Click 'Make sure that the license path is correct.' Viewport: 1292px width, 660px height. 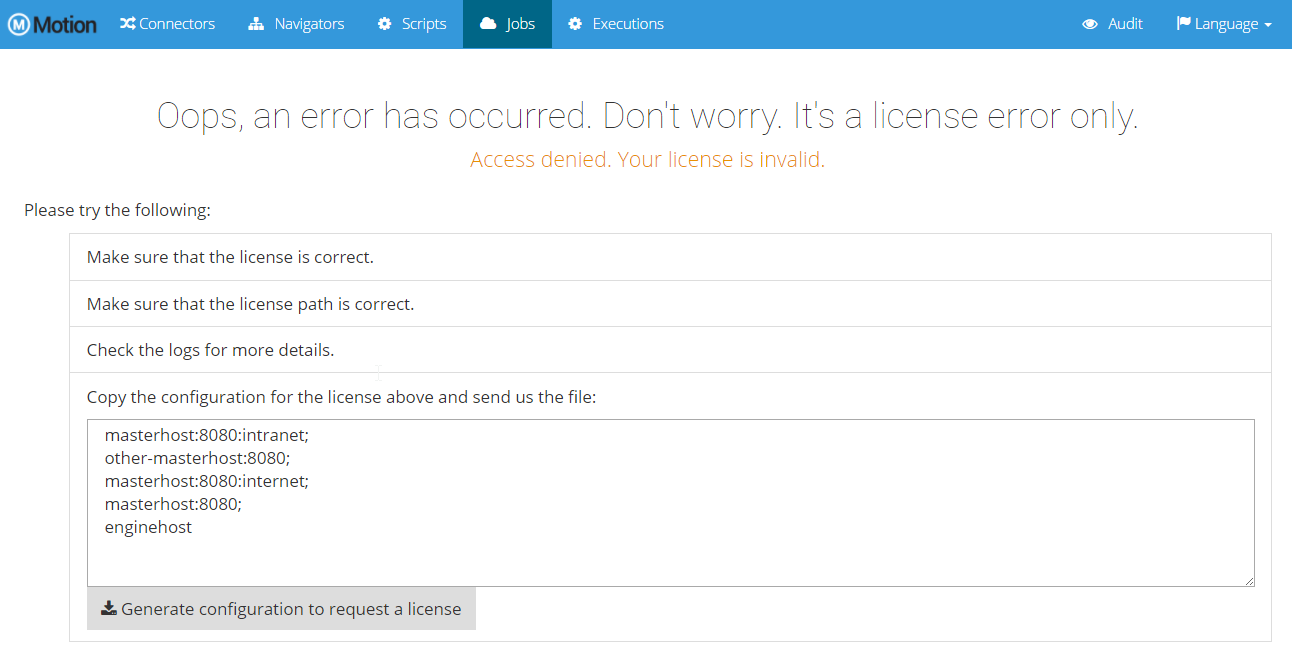click(250, 304)
